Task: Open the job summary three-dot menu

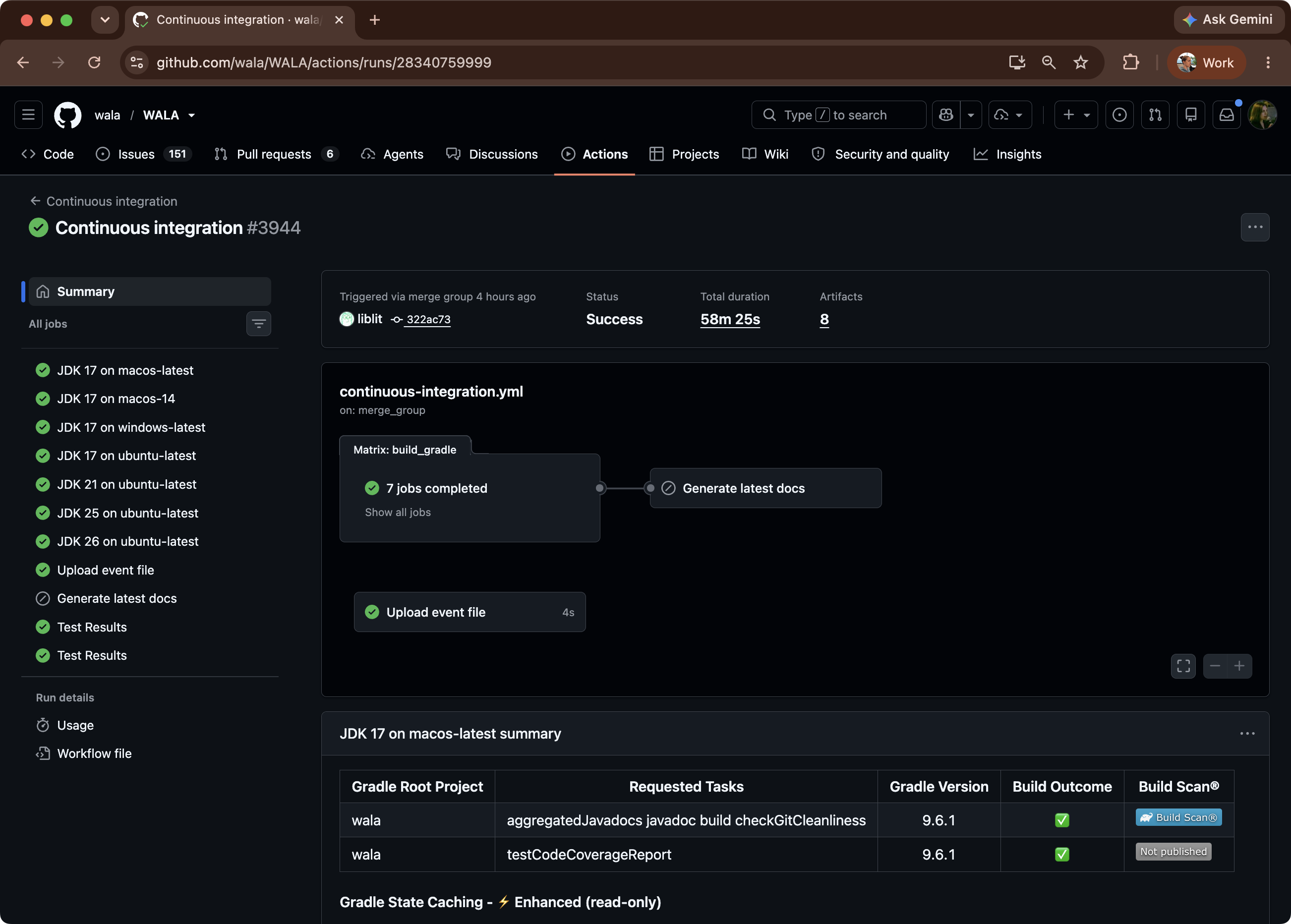Action: point(1247,733)
